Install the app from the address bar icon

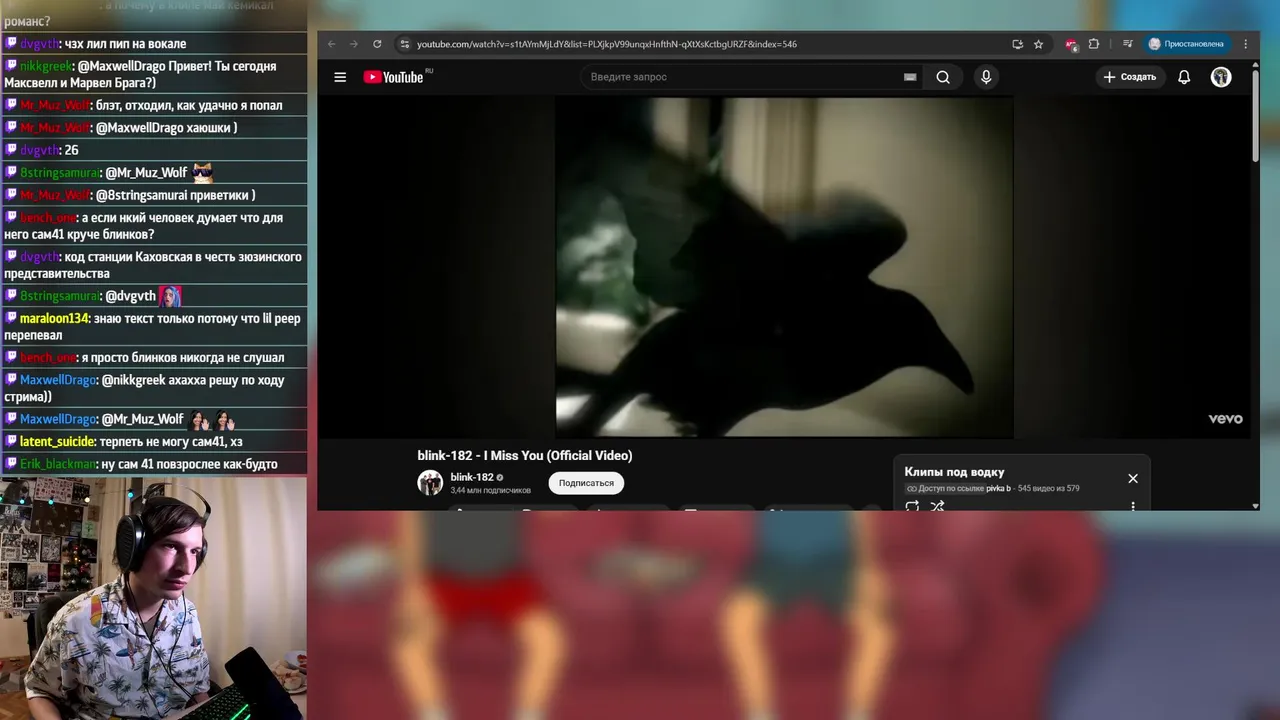[x=1018, y=44]
